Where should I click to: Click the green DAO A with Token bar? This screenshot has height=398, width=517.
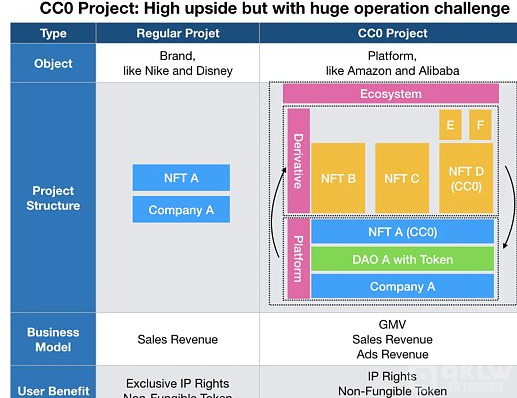pos(402,259)
